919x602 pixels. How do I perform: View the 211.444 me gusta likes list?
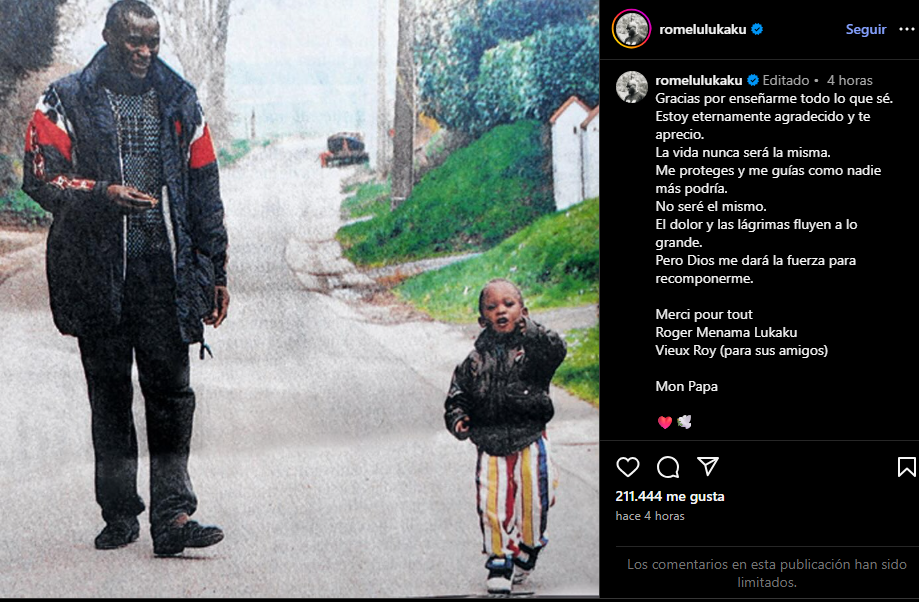pos(670,496)
